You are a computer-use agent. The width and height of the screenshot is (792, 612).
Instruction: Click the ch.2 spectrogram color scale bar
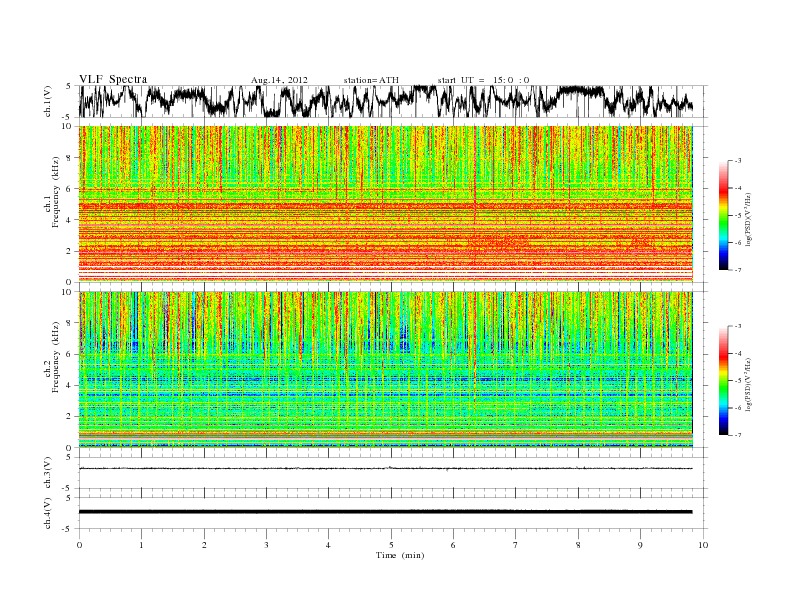coord(723,381)
